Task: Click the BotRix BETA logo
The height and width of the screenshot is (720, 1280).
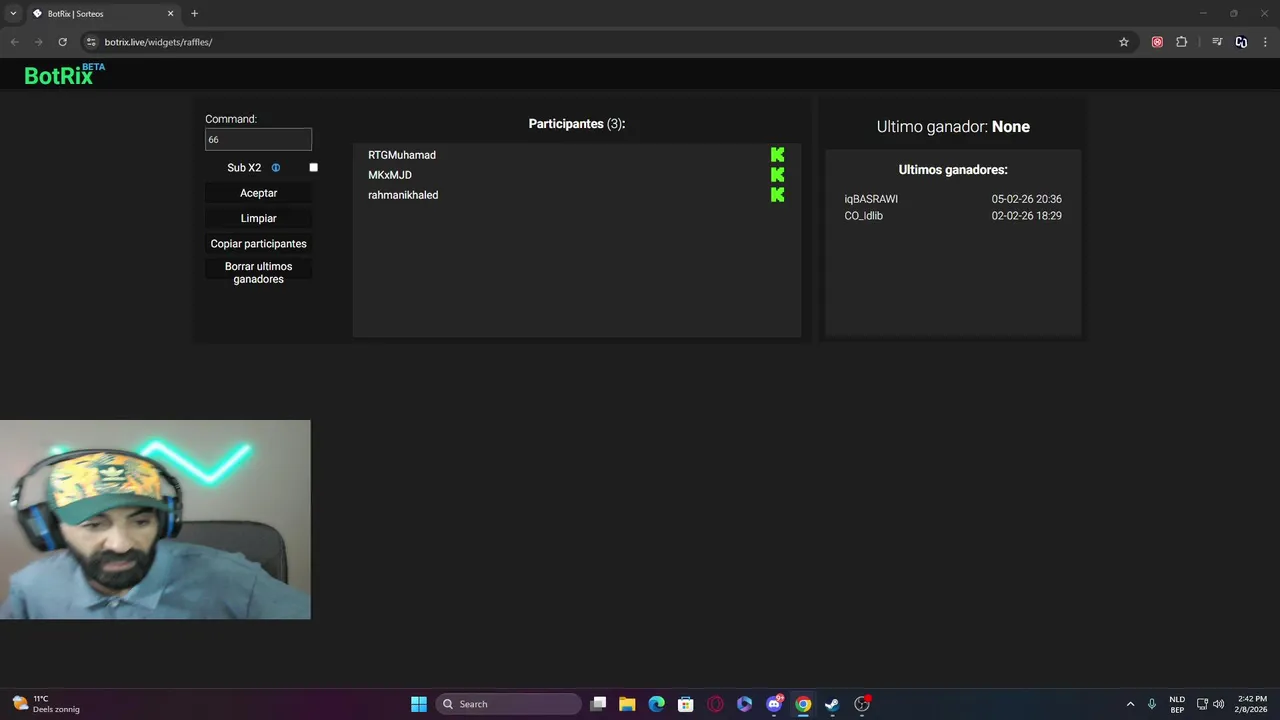Action: [x=64, y=75]
